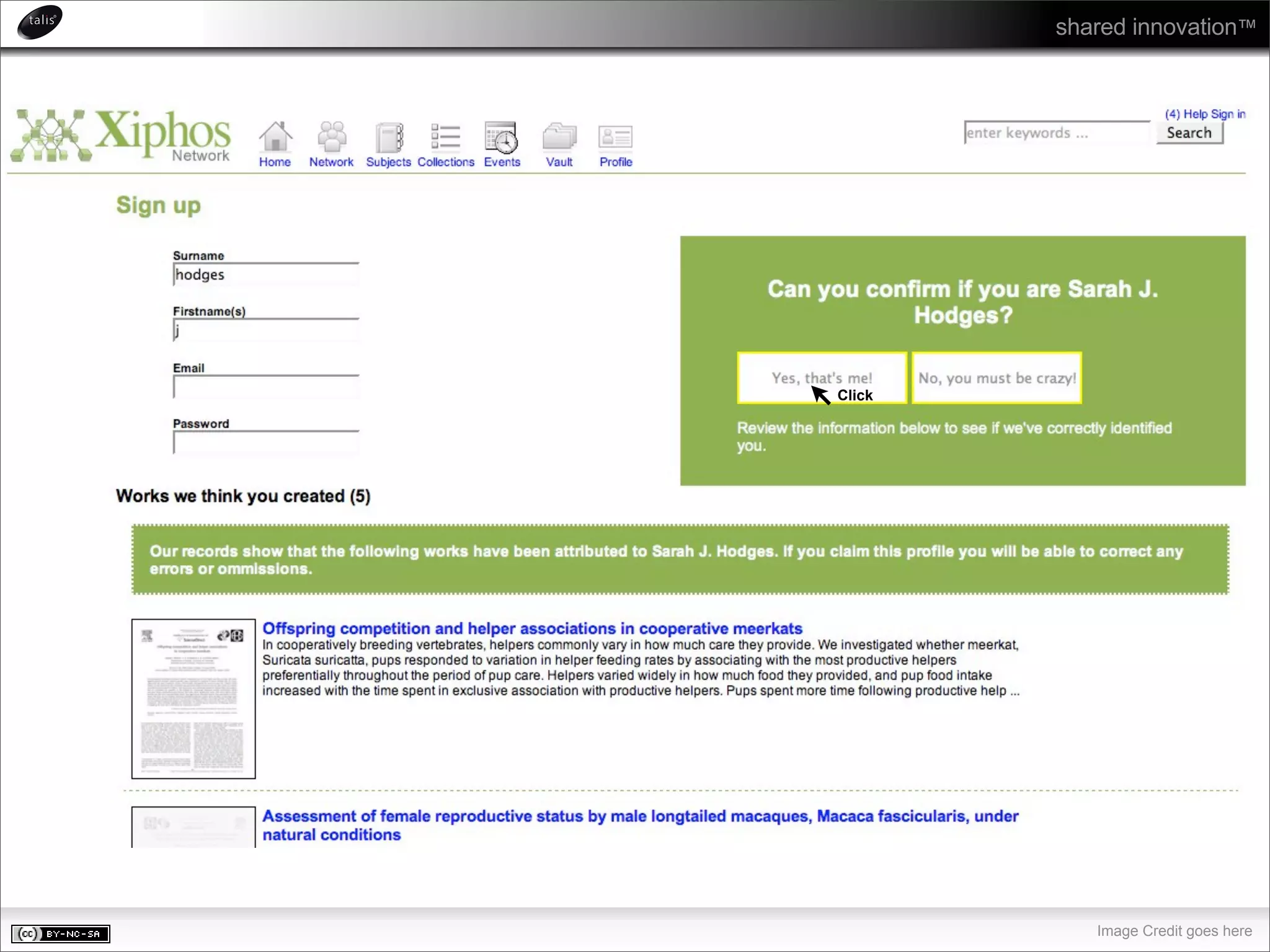
Task: Open the Help link
Action: [x=1196, y=114]
